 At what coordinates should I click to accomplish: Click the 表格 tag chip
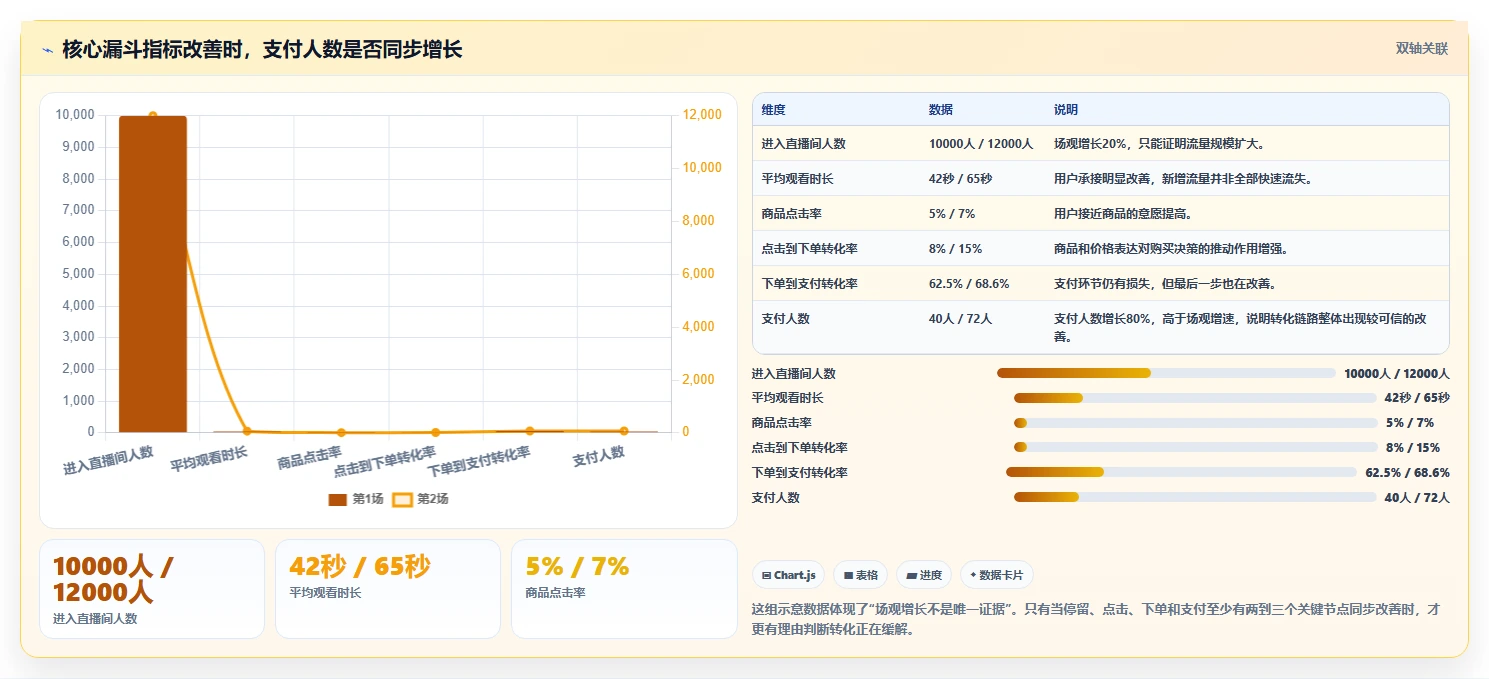click(x=860, y=575)
